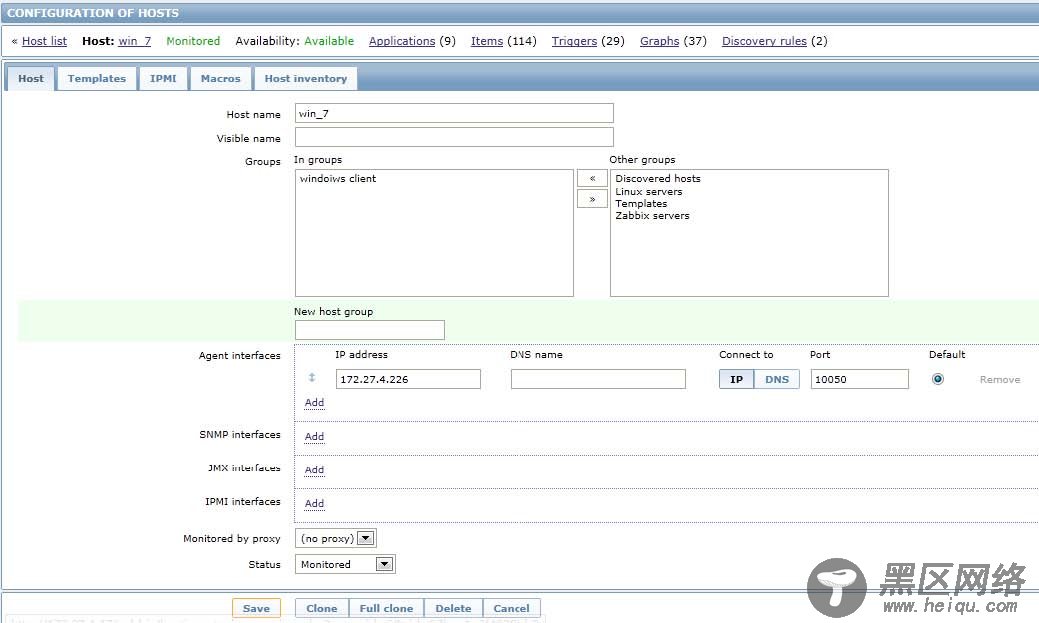Open Discovery rules (2) link

click(x=764, y=41)
